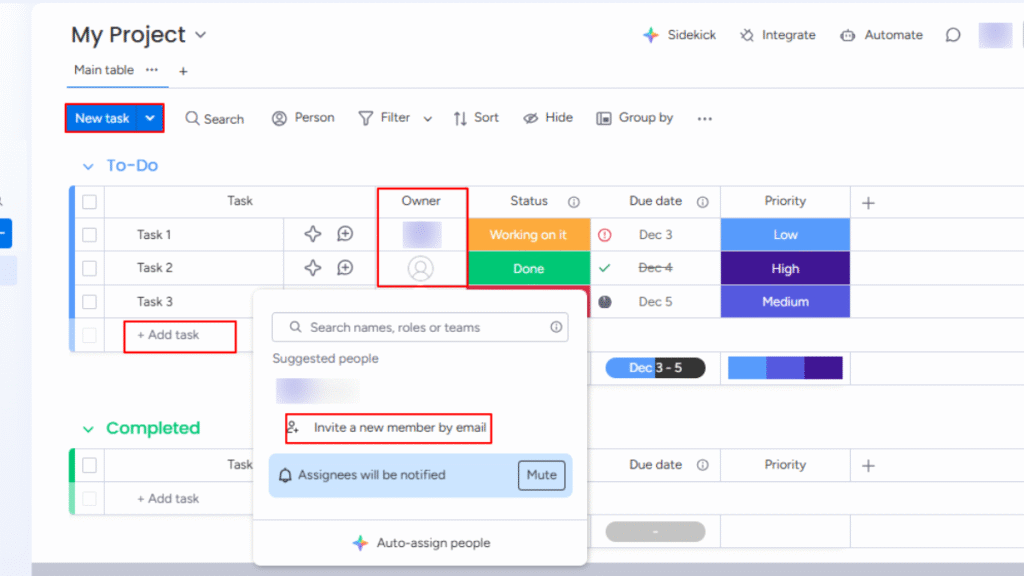Invite a new member by email
1024x576 pixels.
pos(388,428)
